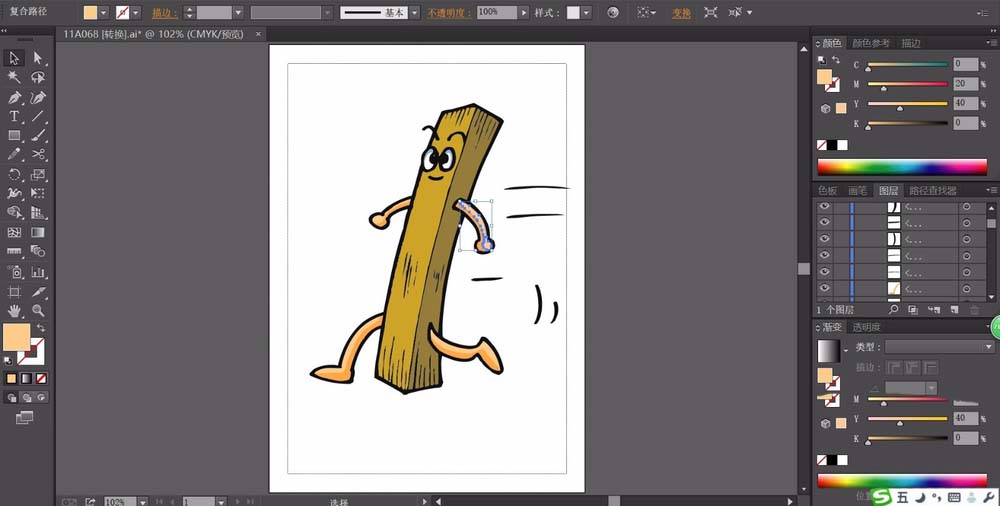This screenshot has height=506, width=1000.
Task: Enable Draw Behind mode in toolbox
Action: pos(27,398)
